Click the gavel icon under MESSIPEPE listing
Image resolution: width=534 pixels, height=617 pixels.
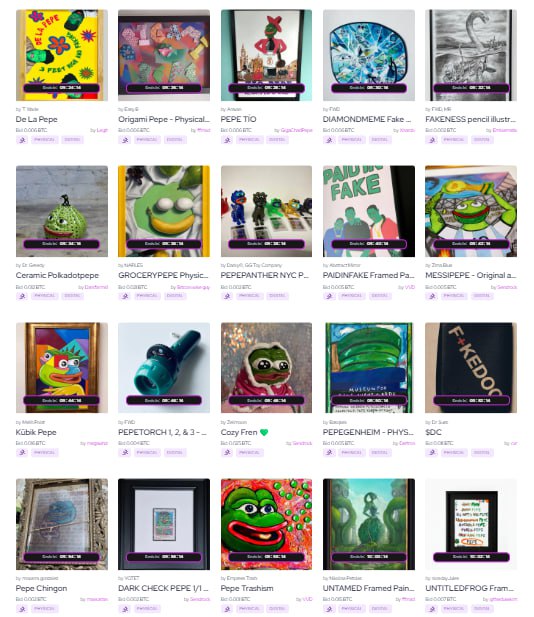[x=431, y=296]
